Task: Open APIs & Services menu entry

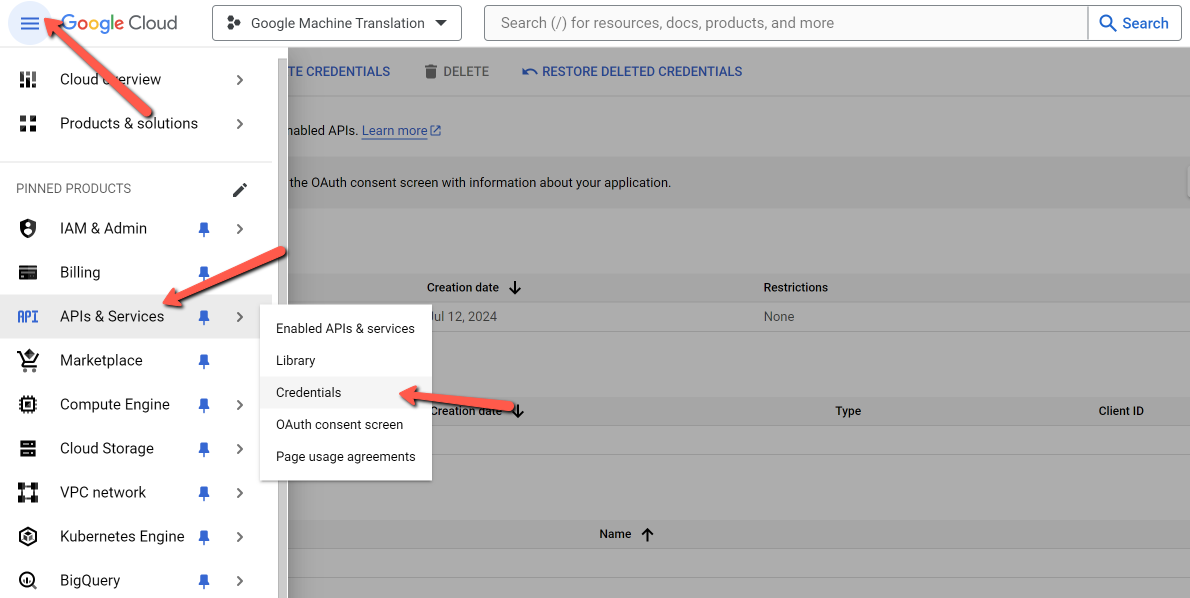Action: [136, 316]
